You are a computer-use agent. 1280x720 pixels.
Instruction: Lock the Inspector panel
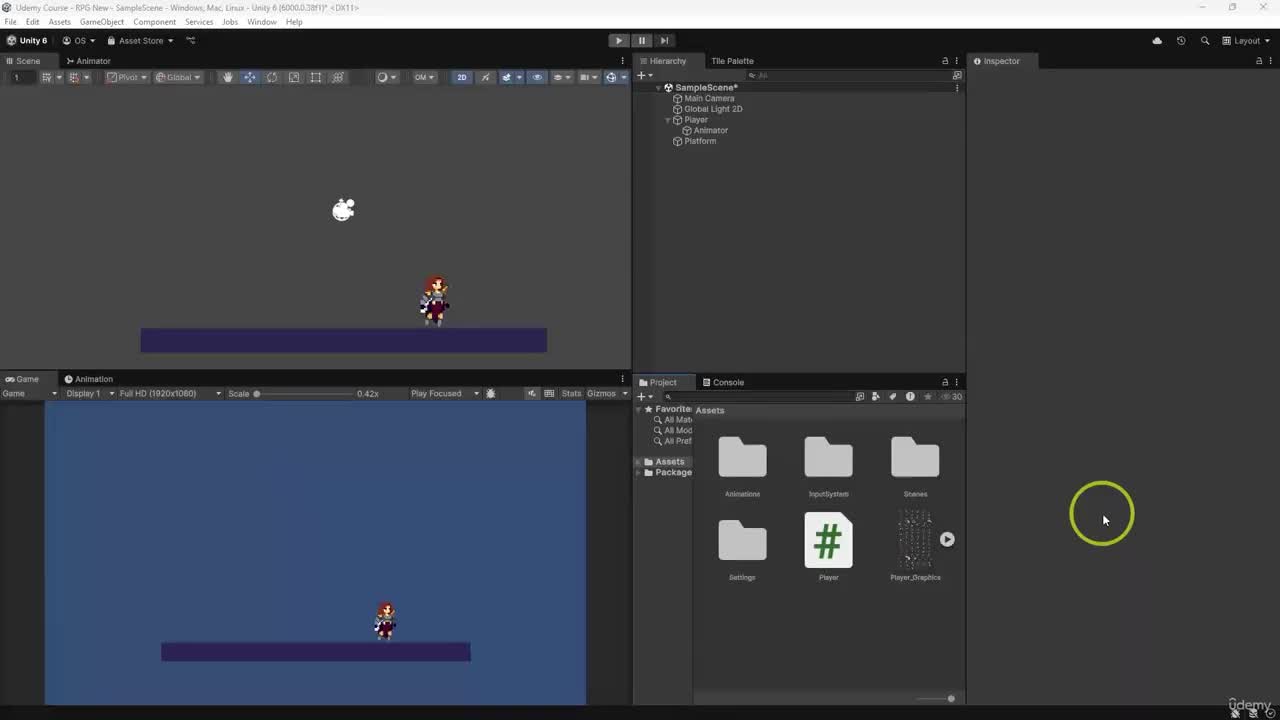pyautogui.click(x=1259, y=61)
